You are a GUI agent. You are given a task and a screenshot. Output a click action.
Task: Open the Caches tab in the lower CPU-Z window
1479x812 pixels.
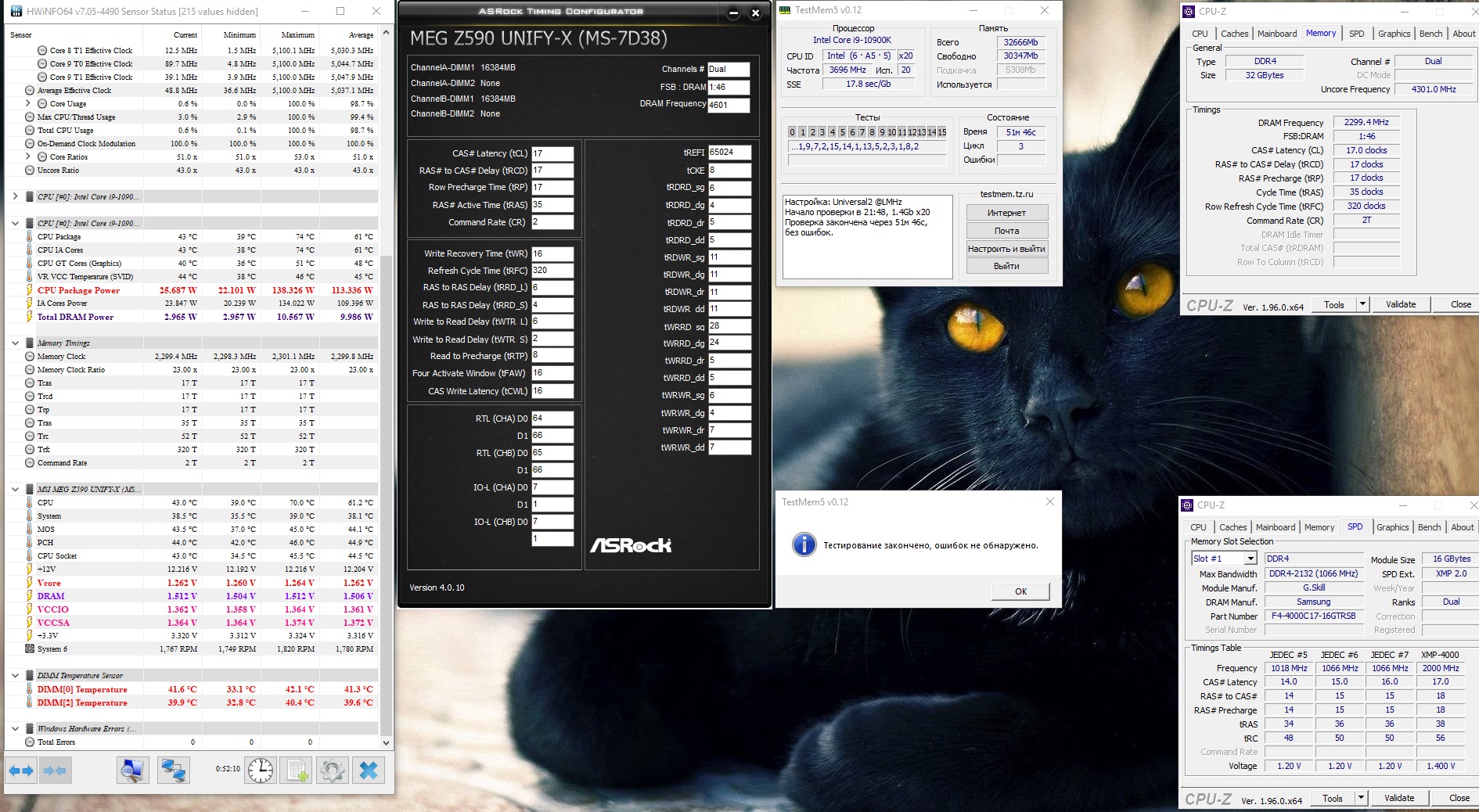[x=1233, y=527]
